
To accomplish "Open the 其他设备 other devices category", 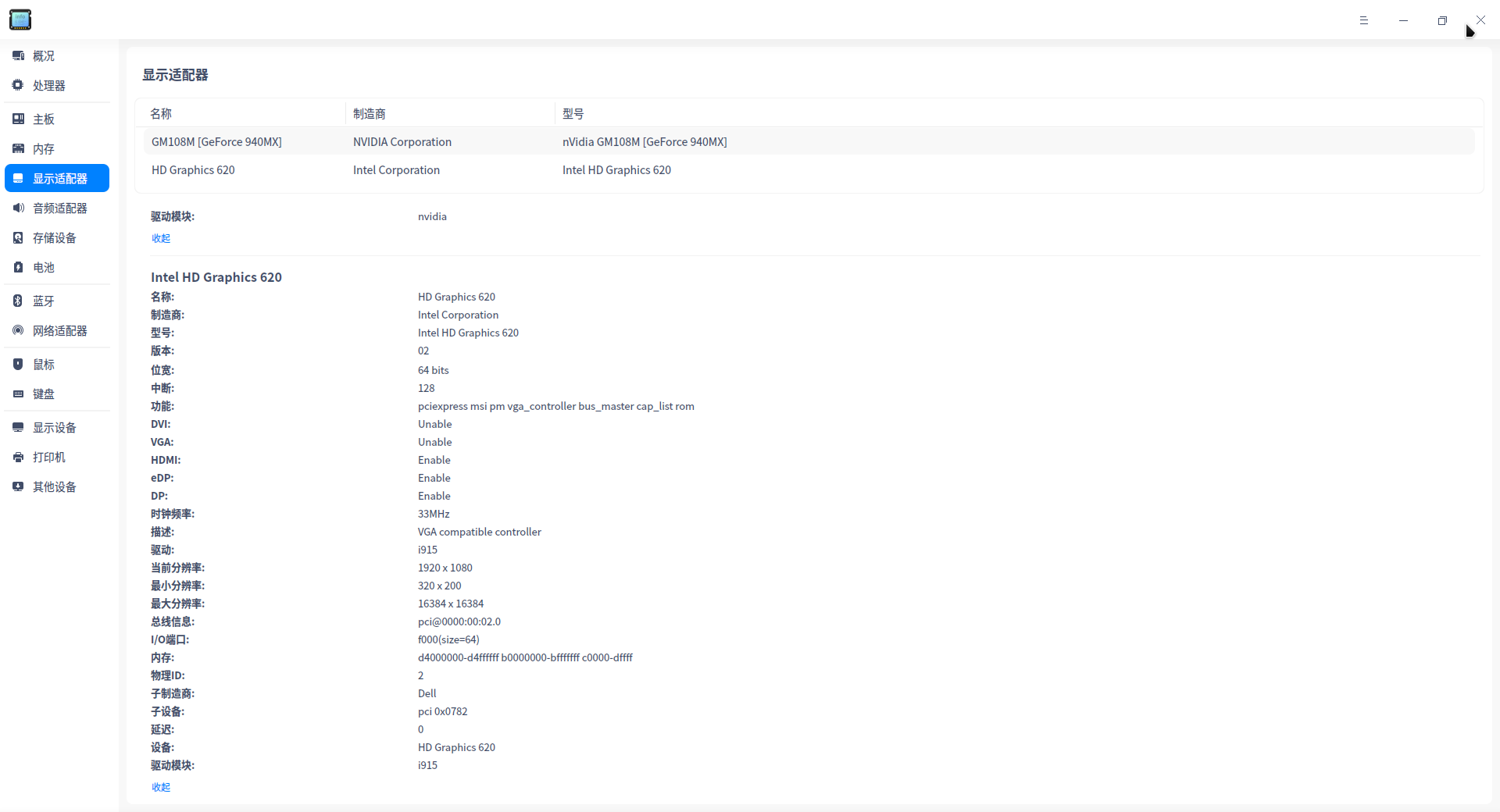I will click(x=57, y=487).
